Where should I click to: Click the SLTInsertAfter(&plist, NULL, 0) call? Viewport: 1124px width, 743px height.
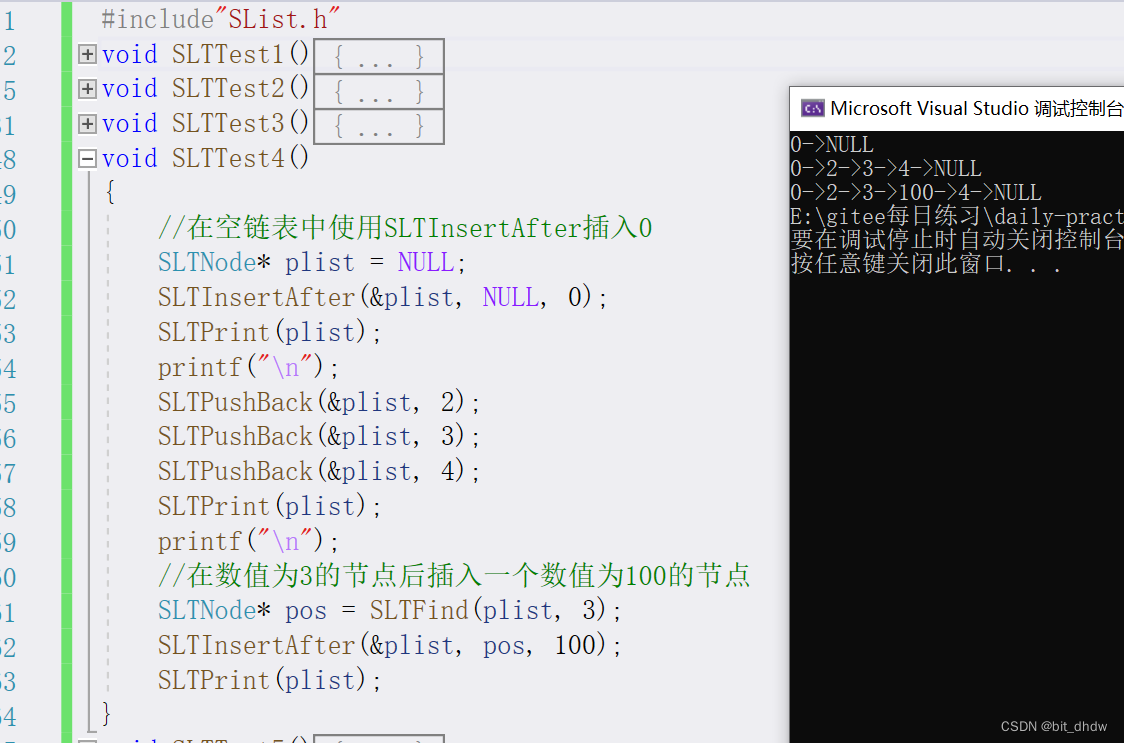tap(383, 297)
